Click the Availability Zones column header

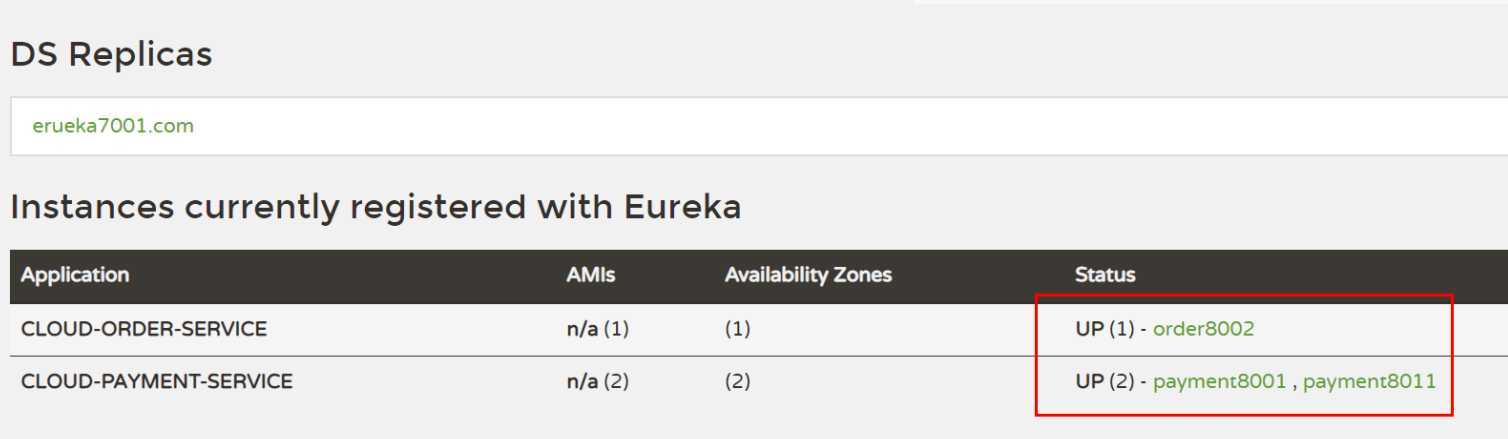(x=808, y=275)
